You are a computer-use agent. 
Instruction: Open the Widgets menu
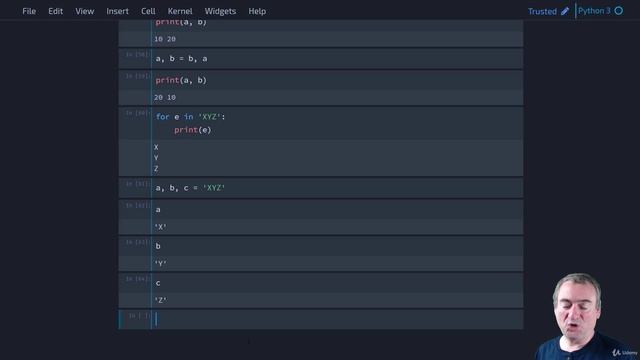tap(220, 11)
